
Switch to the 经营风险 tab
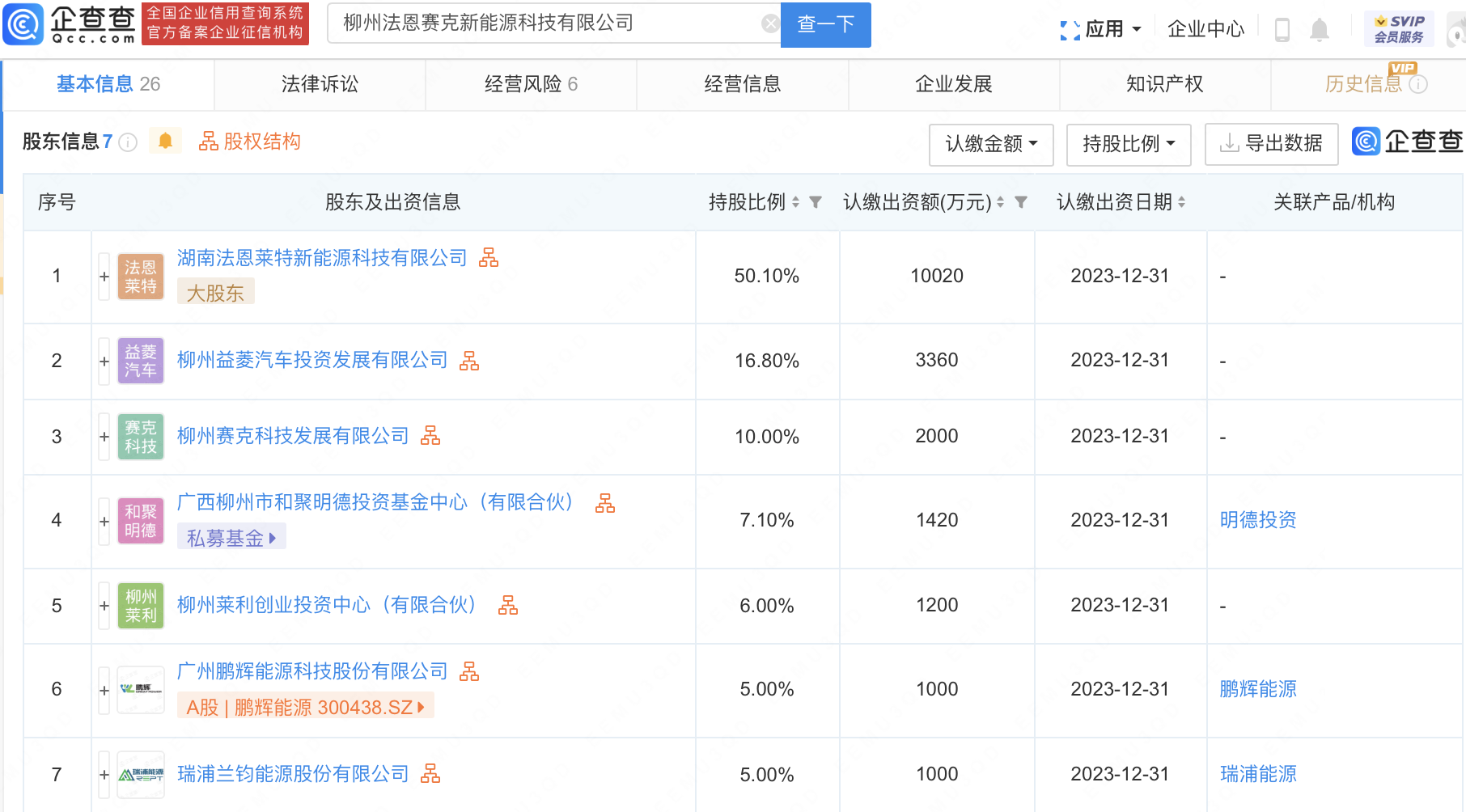[532, 84]
